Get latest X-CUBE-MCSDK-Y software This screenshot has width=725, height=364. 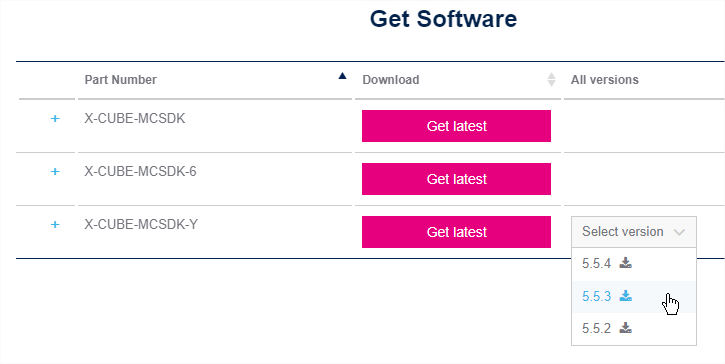456,232
